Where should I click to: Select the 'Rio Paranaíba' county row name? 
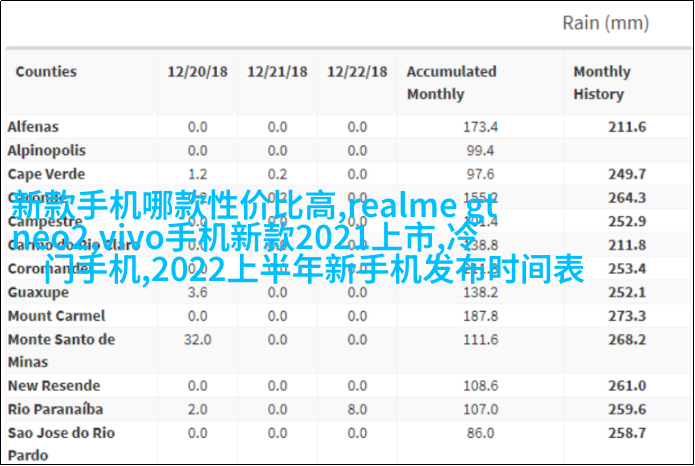point(55,409)
